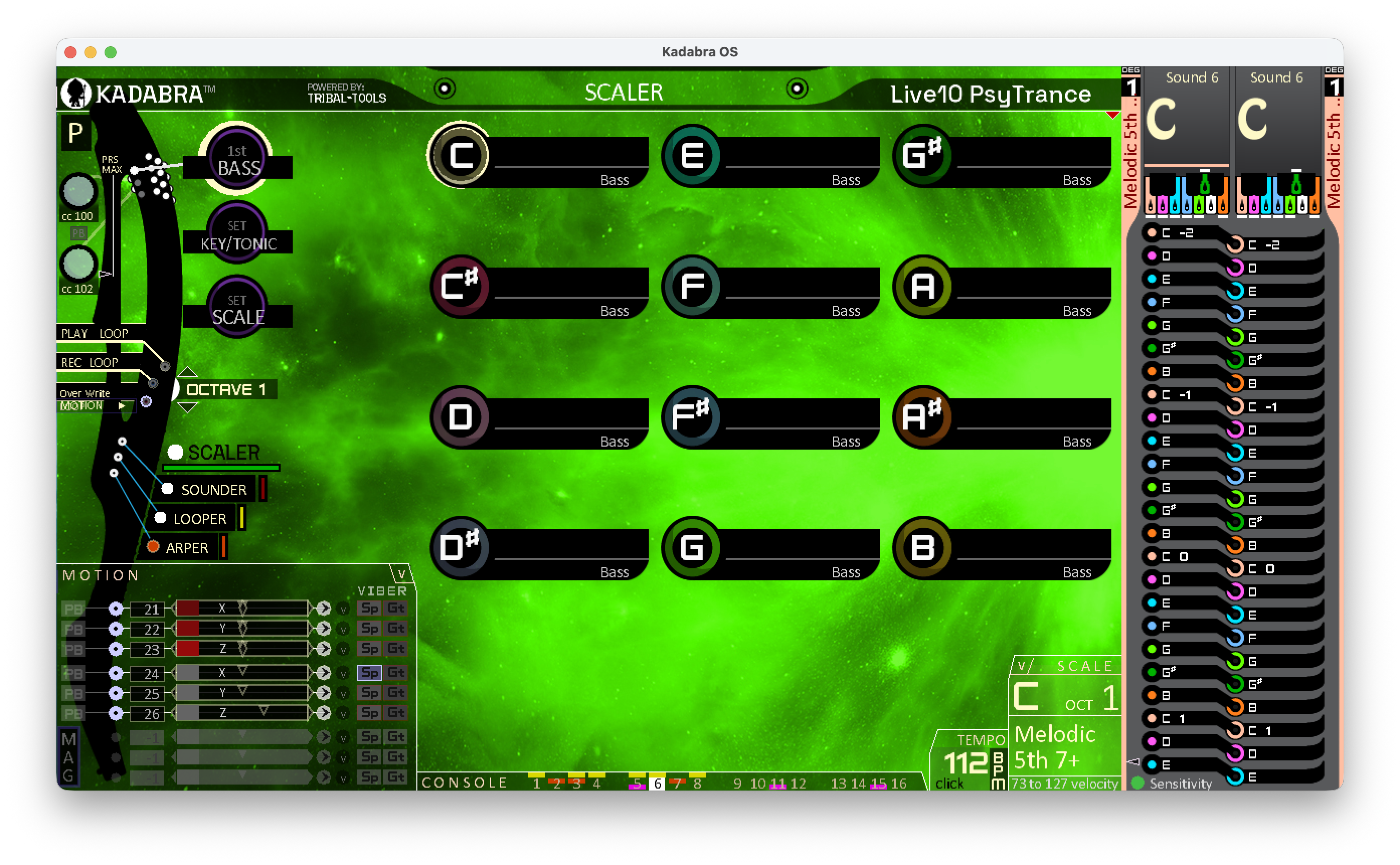Select the C# note pad circle

[459, 286]
